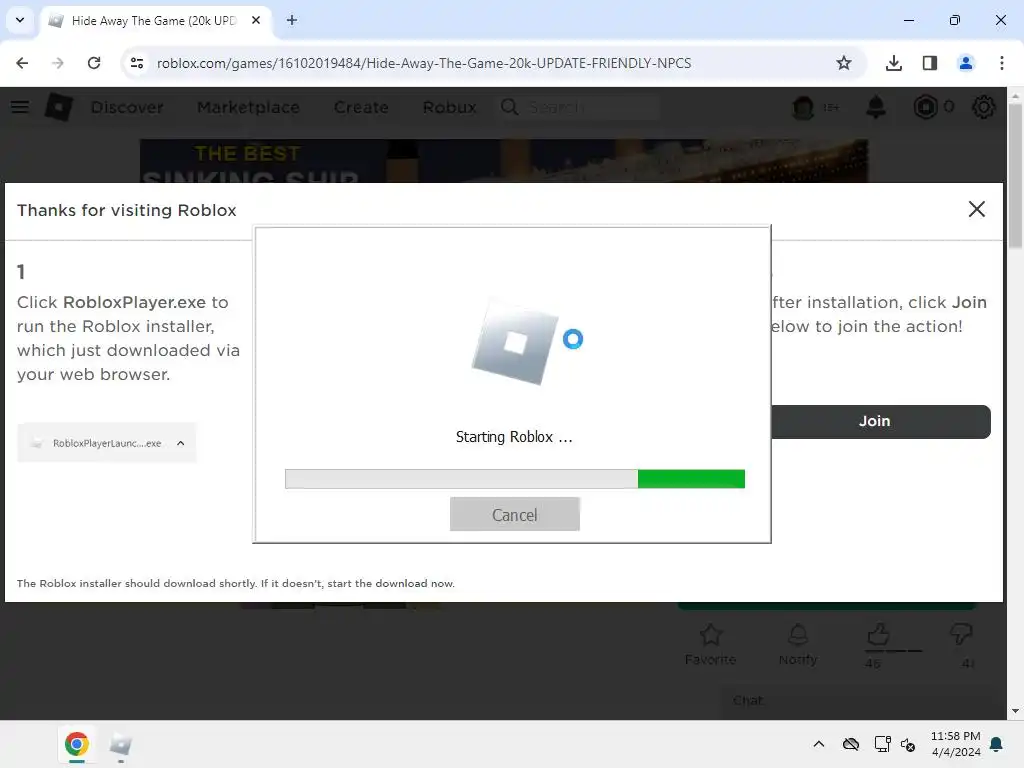Cancel the Starting Roblox launcher

(515, 515)
